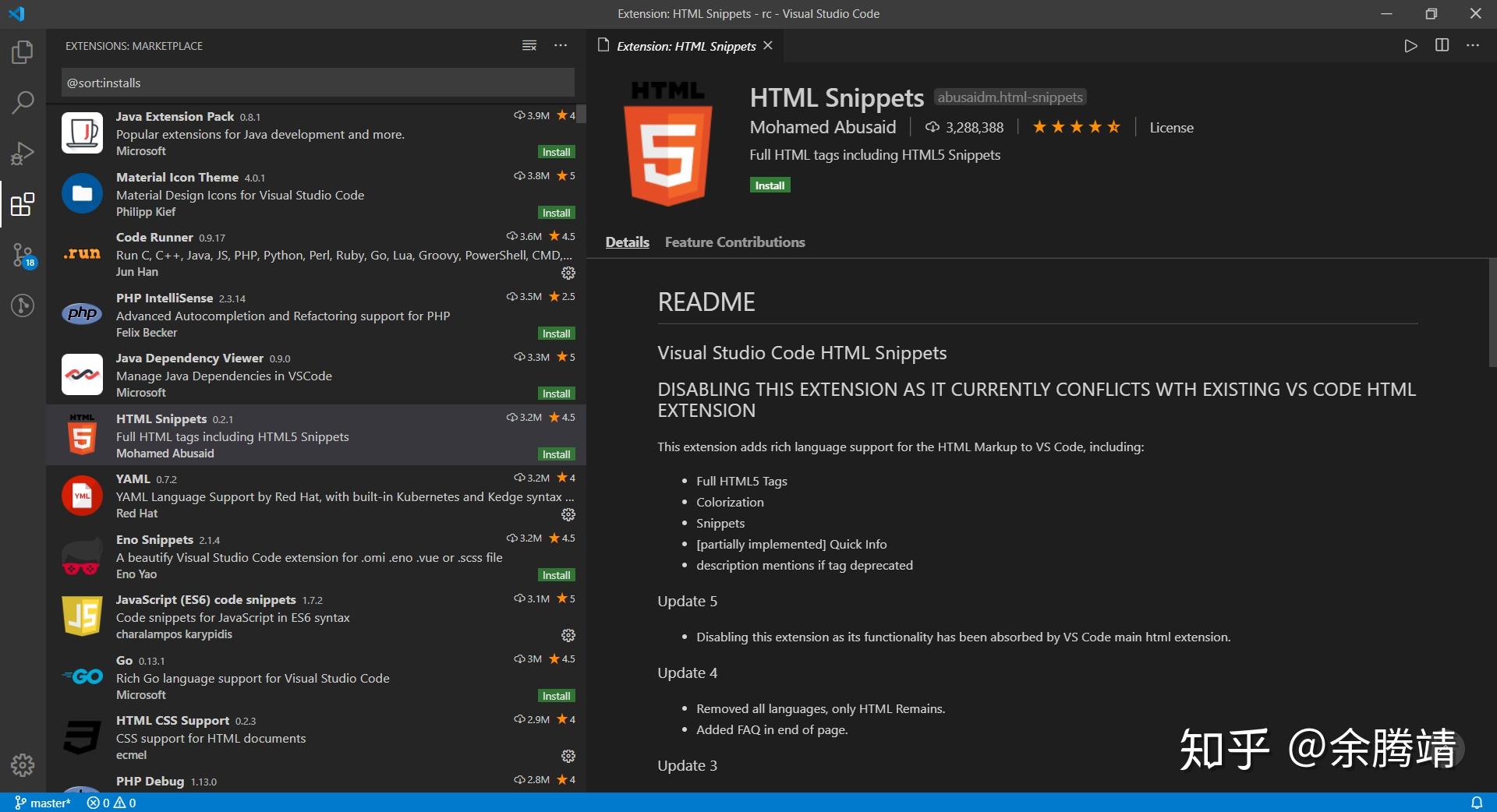Screen dimensions: 1497x812
Task: Open the Search view
Action: [23, 102]
